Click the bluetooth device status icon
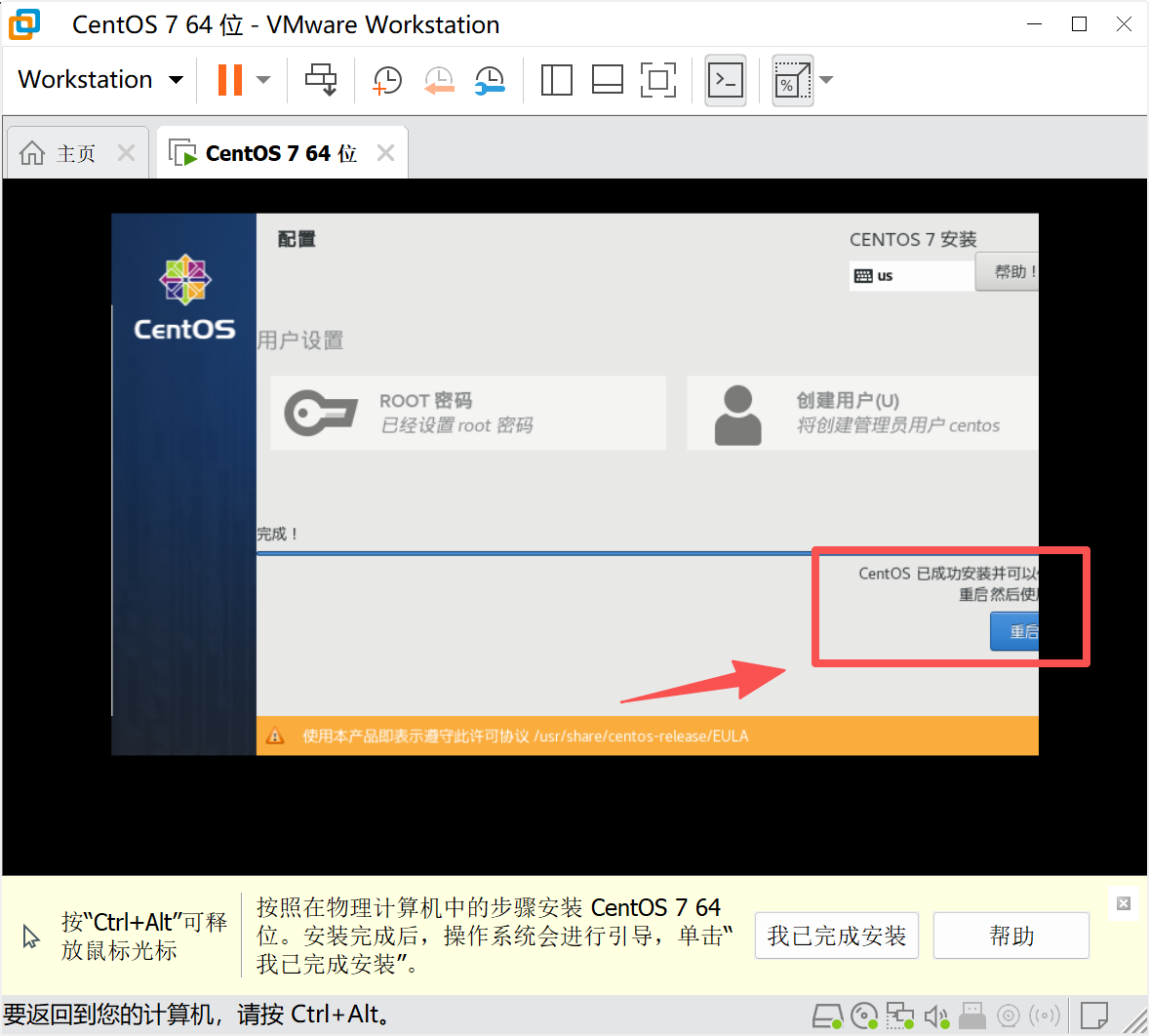The width and height of the screenshot is (1149, 1036). (x=1045, y=1016)
